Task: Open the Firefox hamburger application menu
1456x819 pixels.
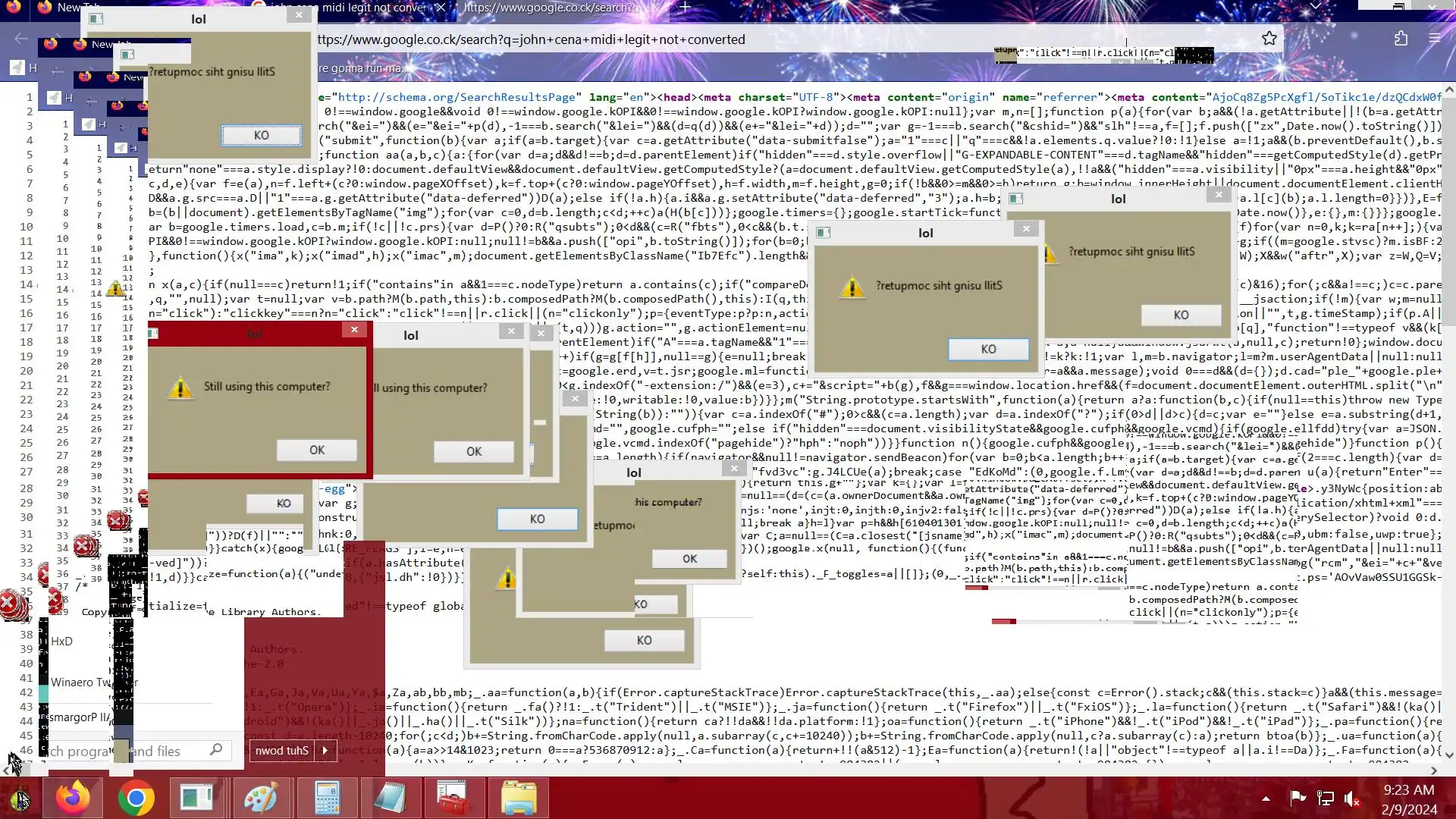Action: [x=1434, y=39]
